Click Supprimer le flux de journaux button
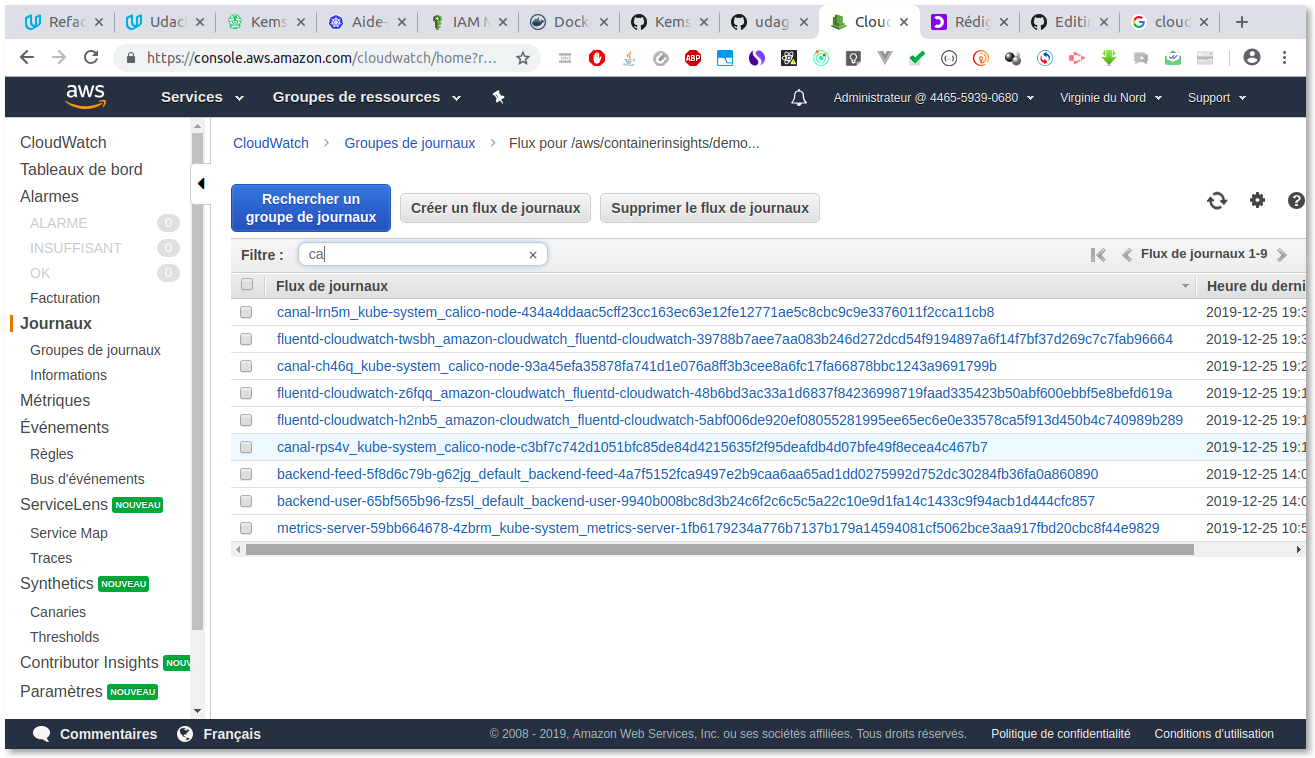This screenshot has height=758, width=1315. [x=710, y=208]
